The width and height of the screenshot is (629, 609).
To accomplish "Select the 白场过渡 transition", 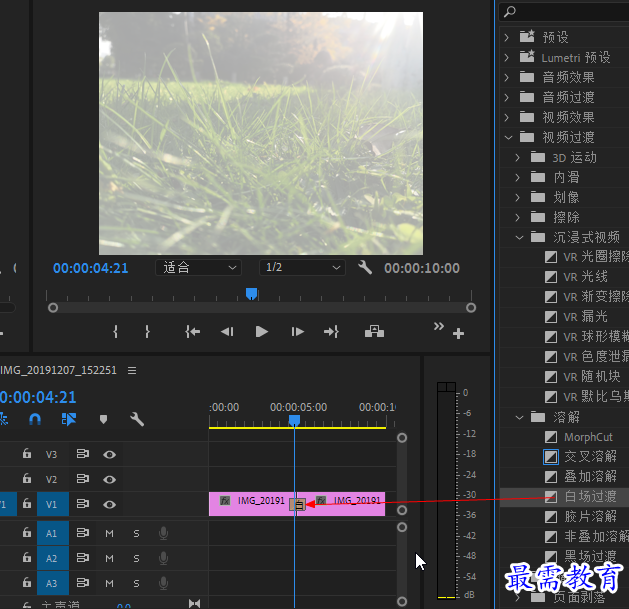I will point(590,497).
